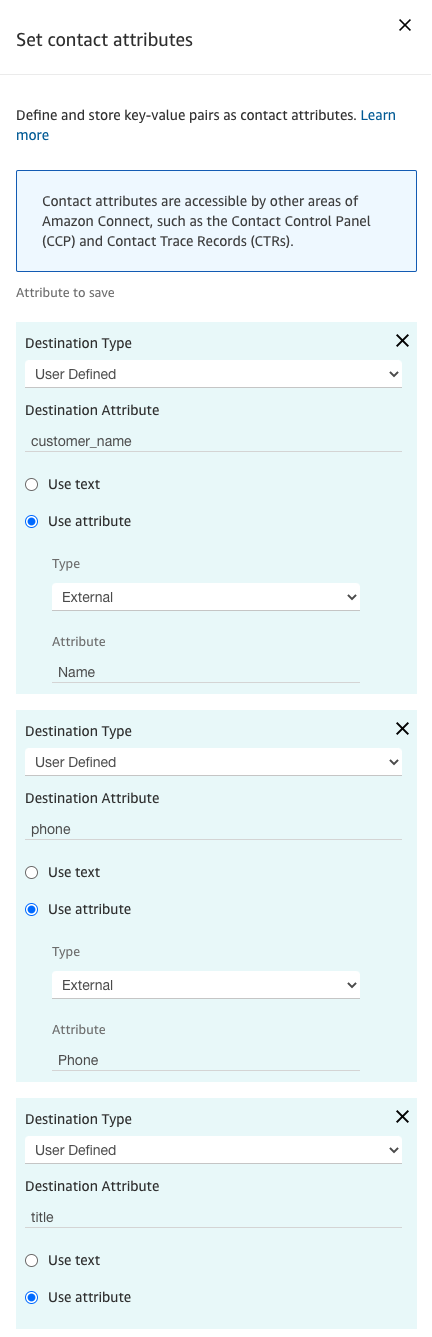Open Destination Type dropdown above customer_name
The height and width of the screenshot is (1337, 432).
(x=213, y=374)
